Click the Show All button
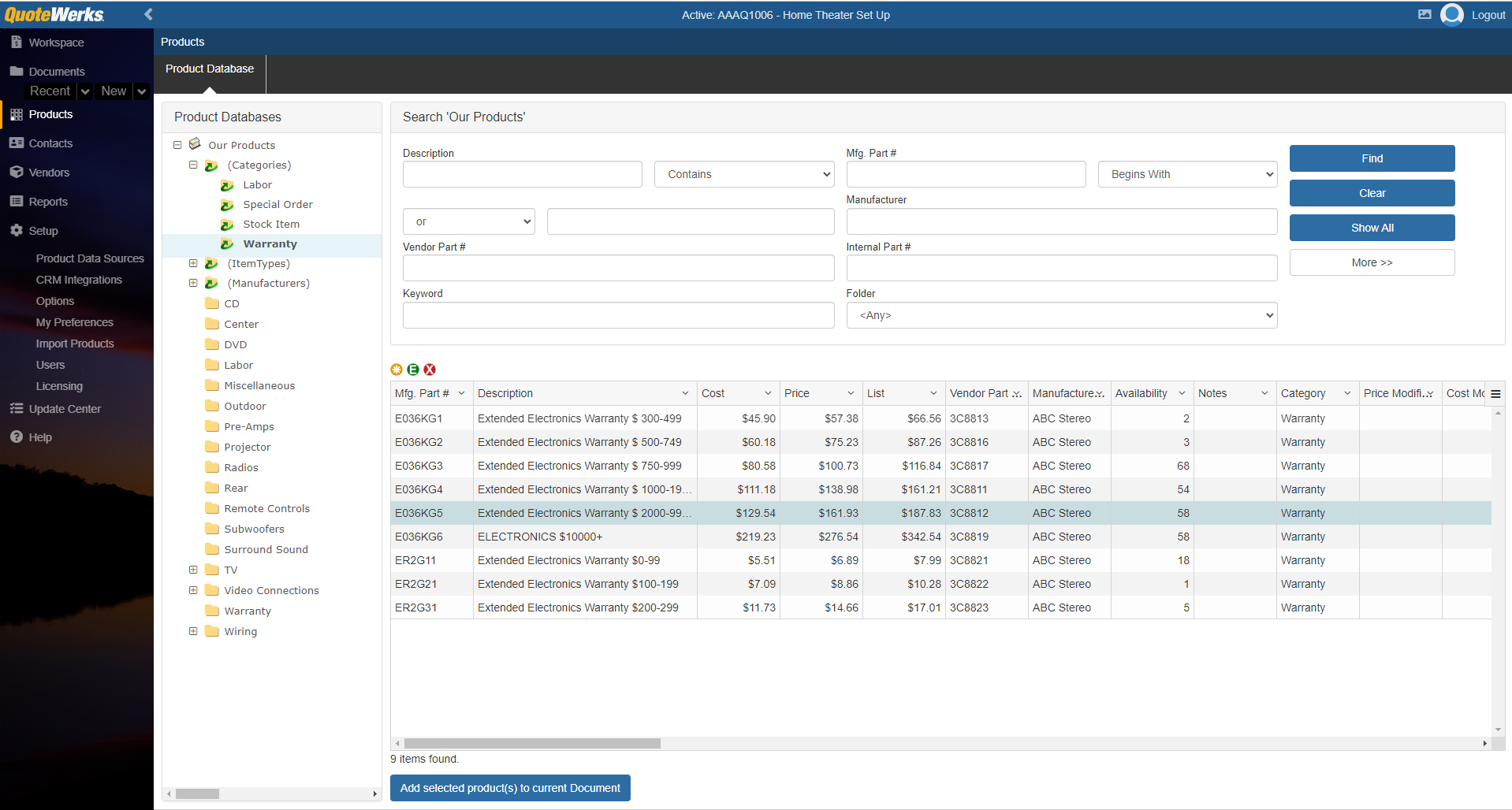 click(1372, 228)
